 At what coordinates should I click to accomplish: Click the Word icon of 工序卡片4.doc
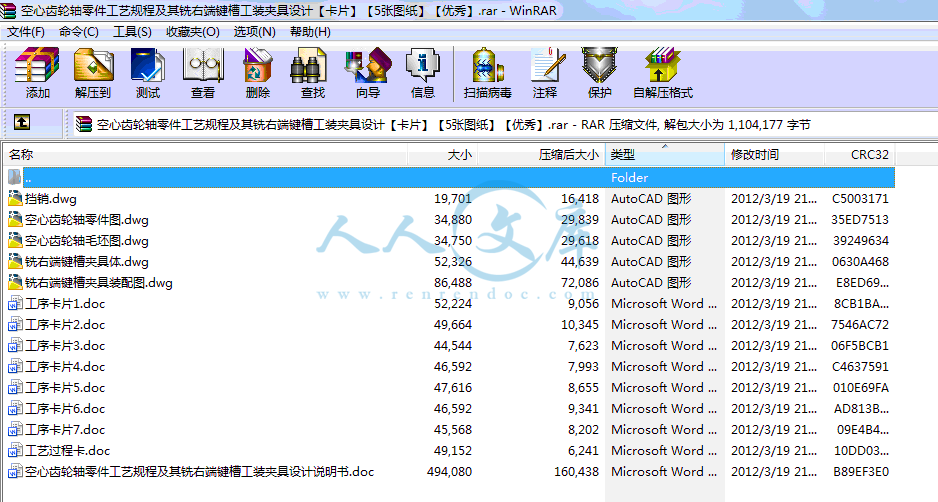(15, 367)
